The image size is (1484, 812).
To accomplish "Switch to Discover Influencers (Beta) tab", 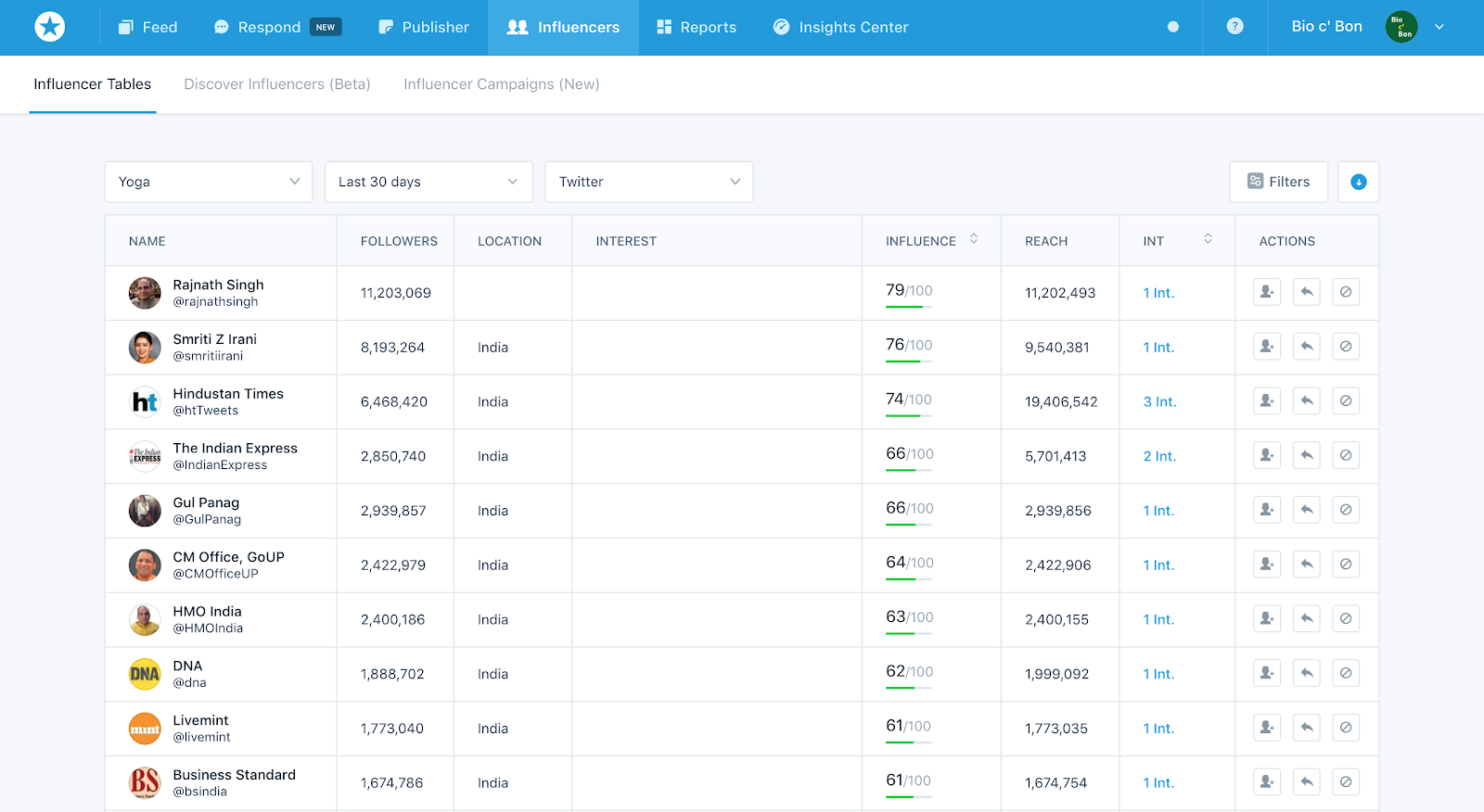I will click(x=277, y=84).
